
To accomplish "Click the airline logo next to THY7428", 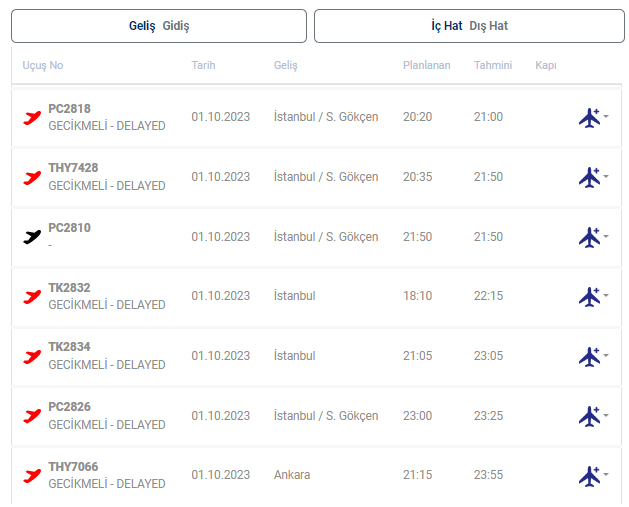I will (32, 177).
